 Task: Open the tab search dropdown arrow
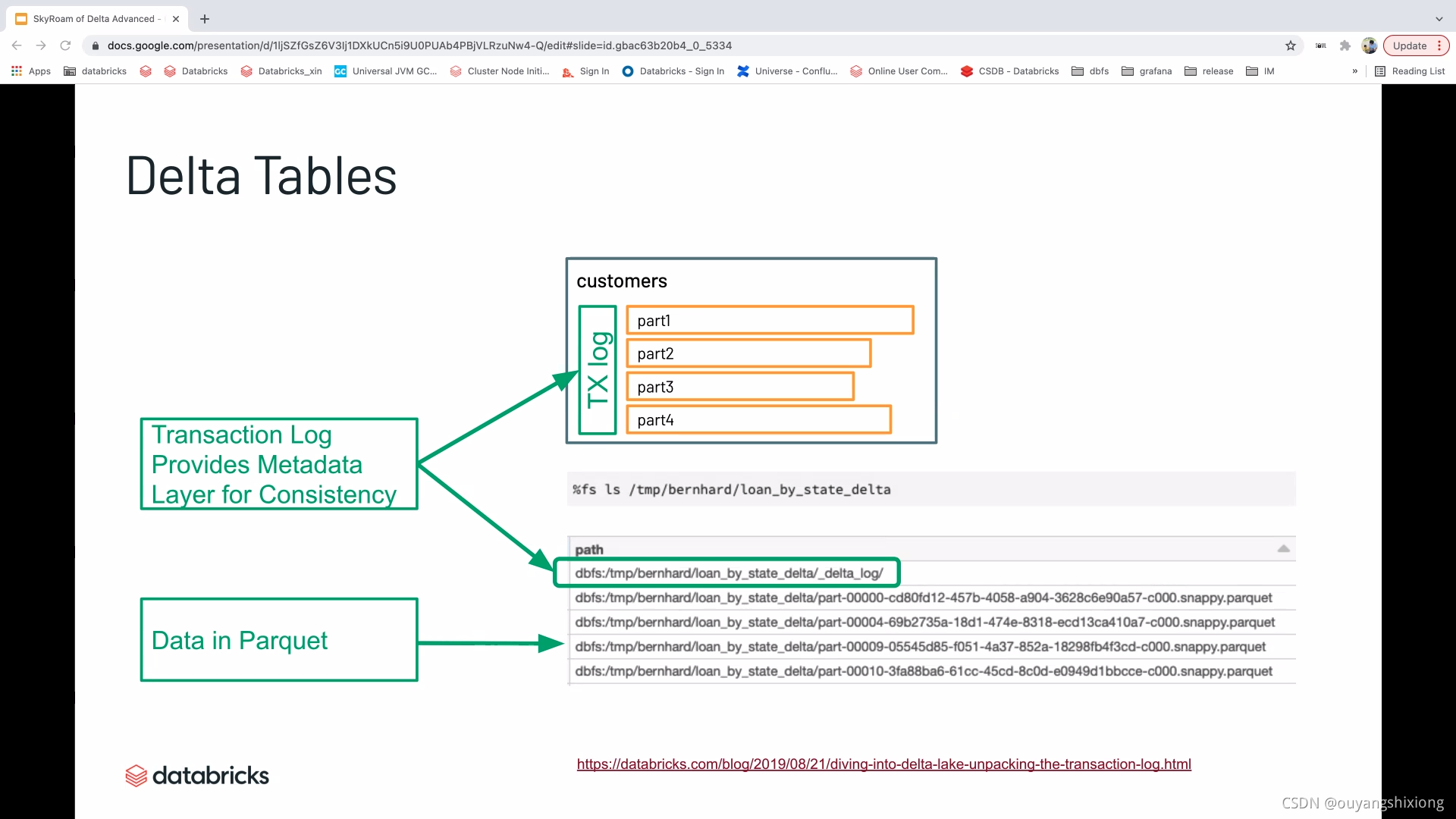[x=1439, y=19]
